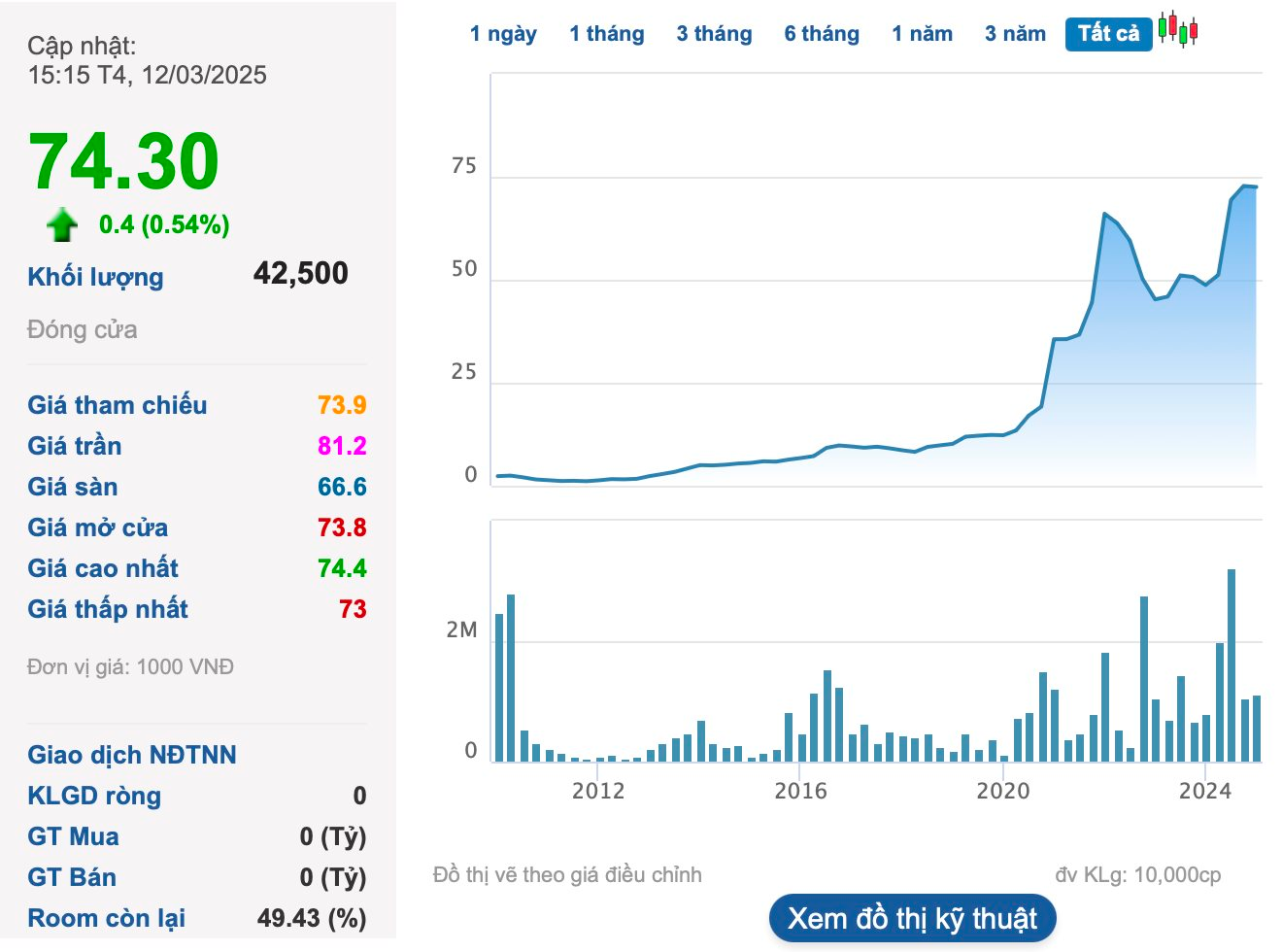The width and height of the screenshot is (1282, 952).
Task: Select the 'Tất cả' time range tab
Action: [x=1109, y=34]
